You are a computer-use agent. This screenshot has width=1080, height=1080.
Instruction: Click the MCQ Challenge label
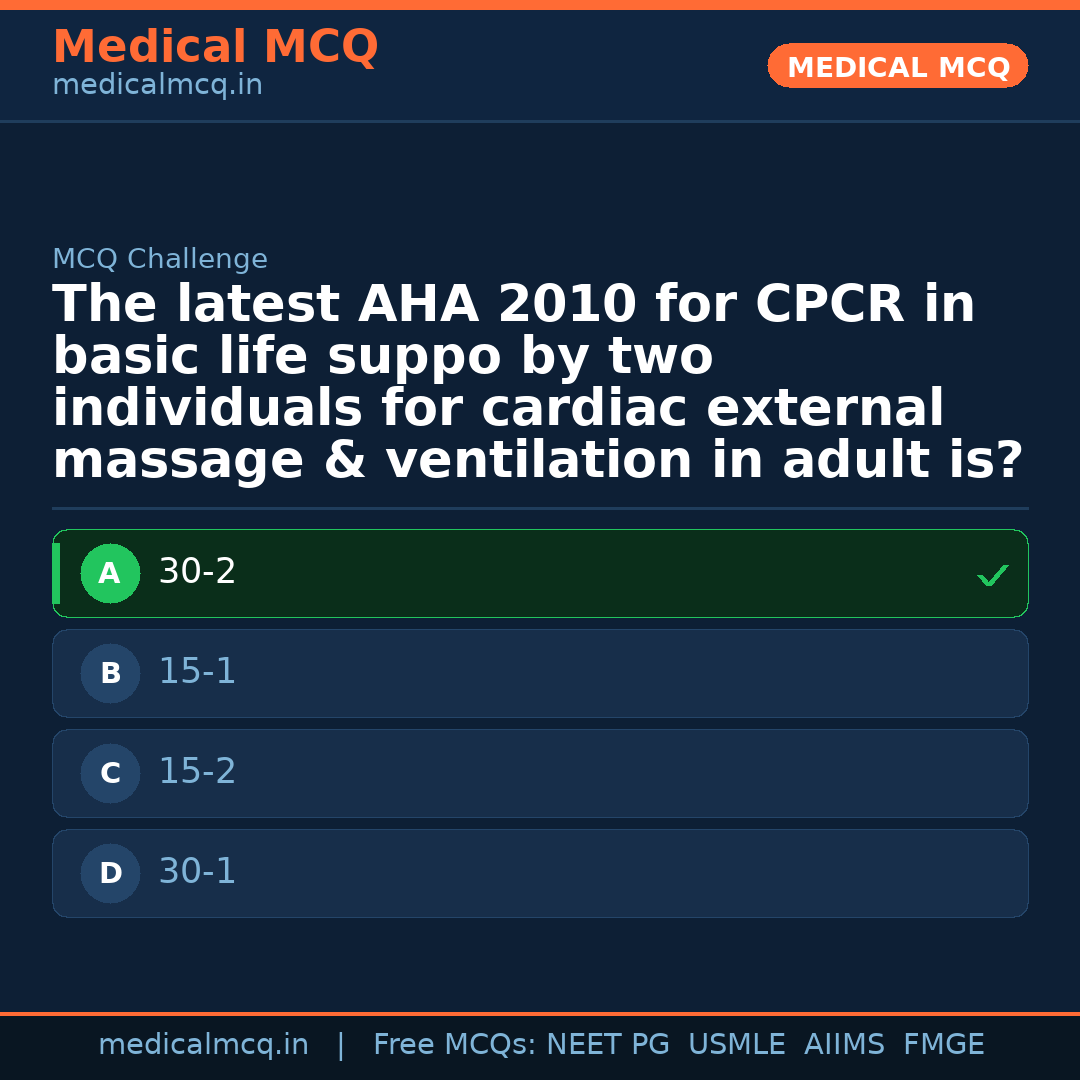160,260
